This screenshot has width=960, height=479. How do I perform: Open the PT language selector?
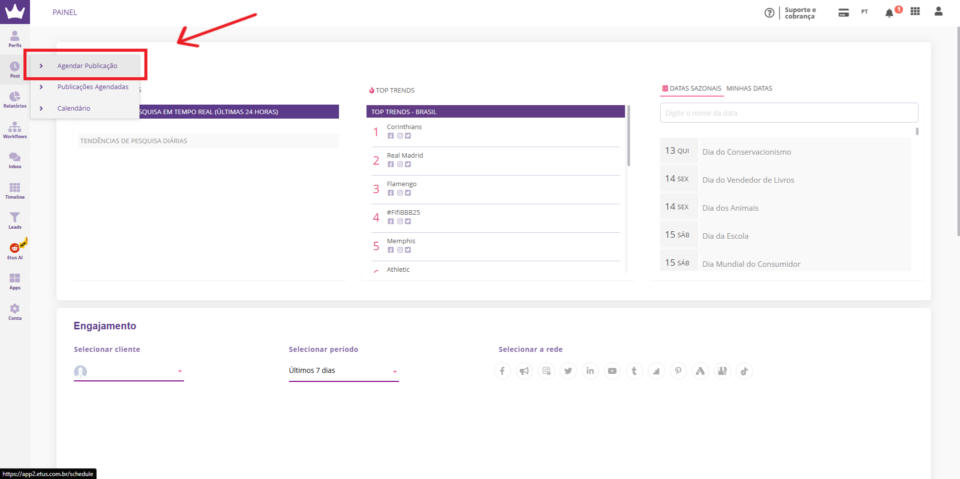coord(864,12)
